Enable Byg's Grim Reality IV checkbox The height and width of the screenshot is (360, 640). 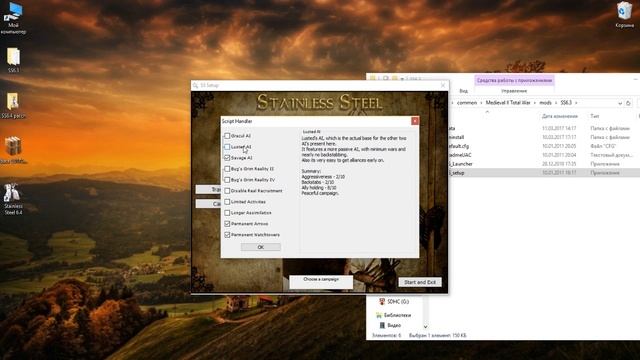click(227, 180)
